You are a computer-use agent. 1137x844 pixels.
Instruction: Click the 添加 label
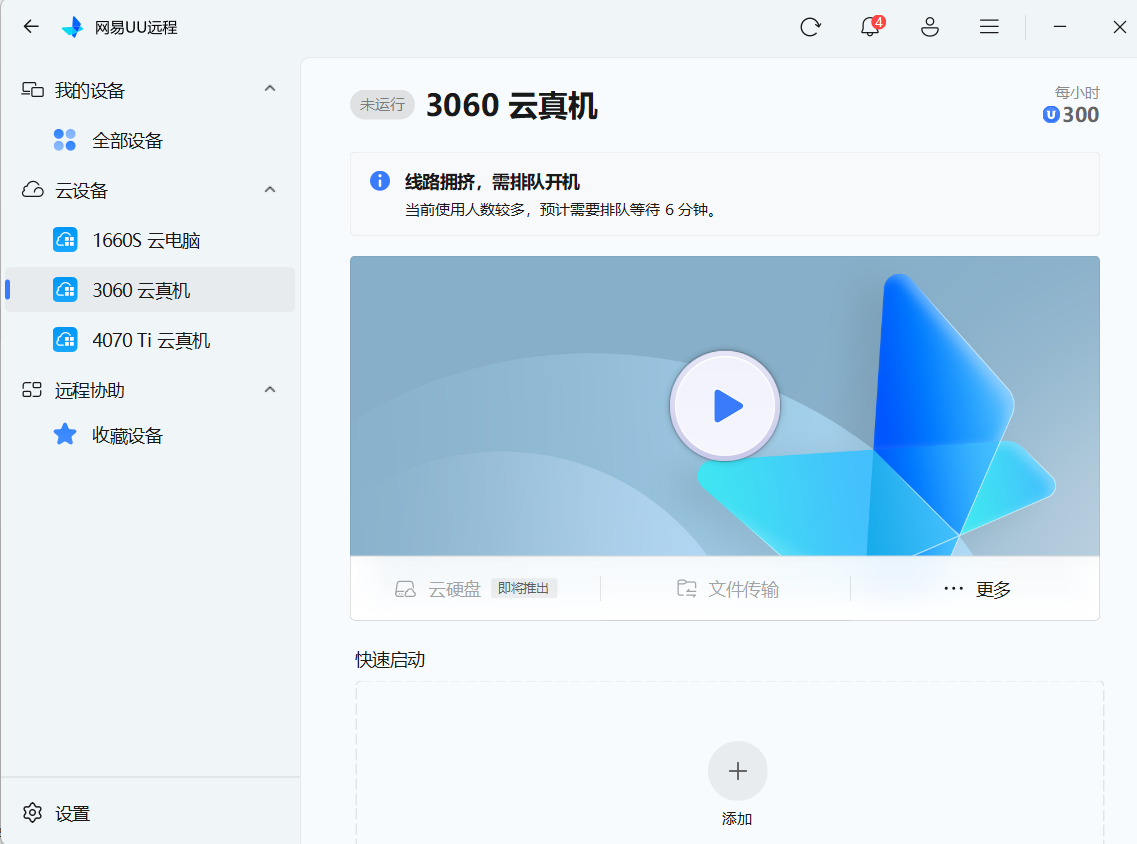point(737,819)
